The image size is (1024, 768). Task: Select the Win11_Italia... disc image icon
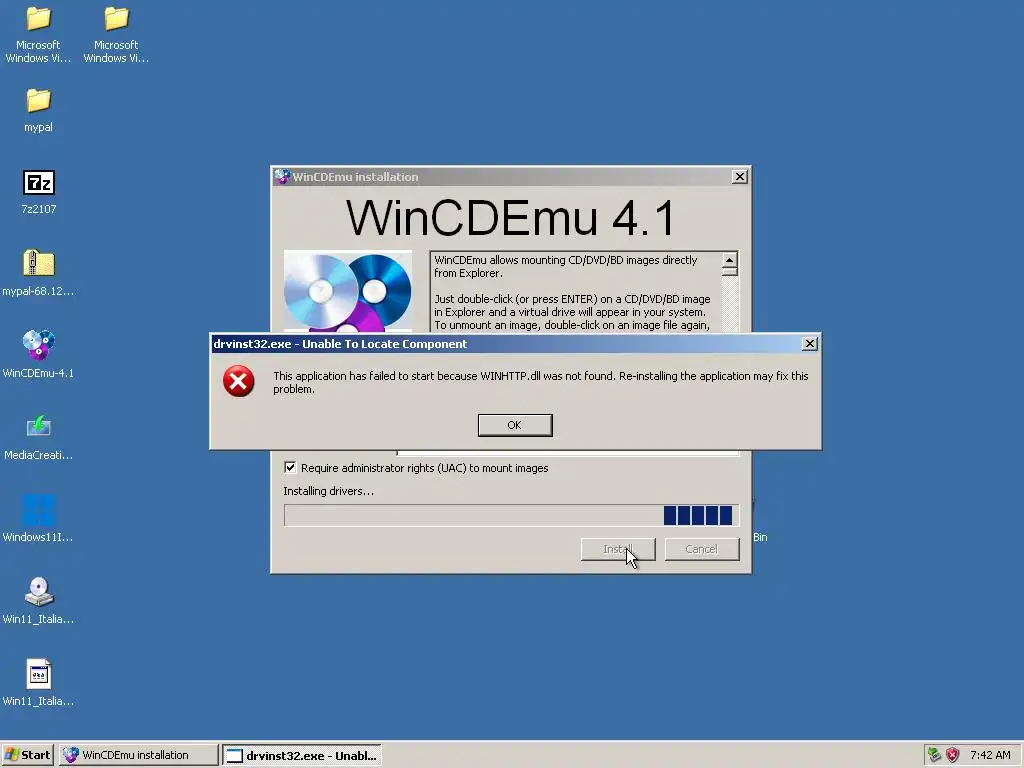coord(39,592)
